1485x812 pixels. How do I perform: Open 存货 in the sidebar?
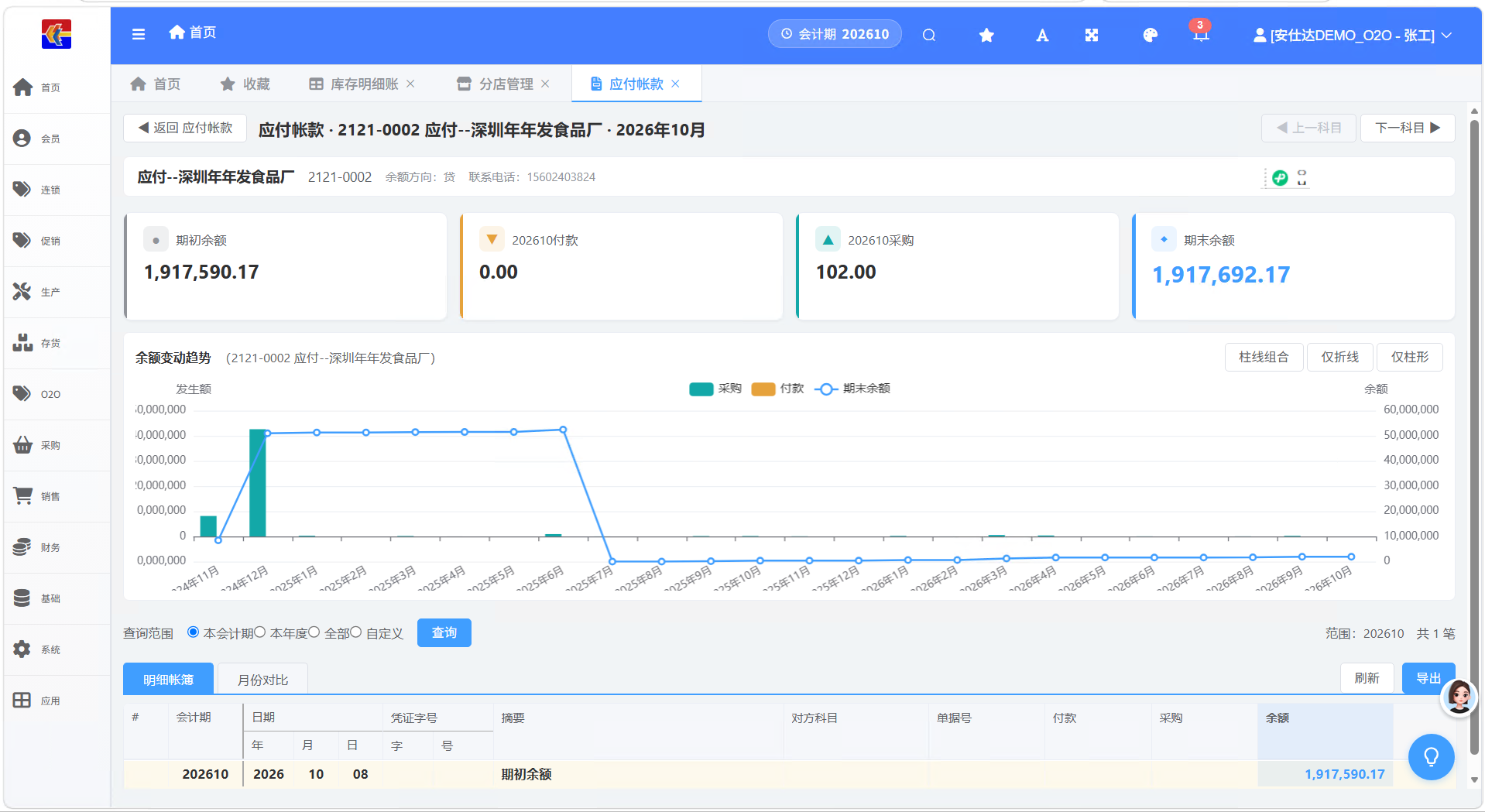click(57, 343)
